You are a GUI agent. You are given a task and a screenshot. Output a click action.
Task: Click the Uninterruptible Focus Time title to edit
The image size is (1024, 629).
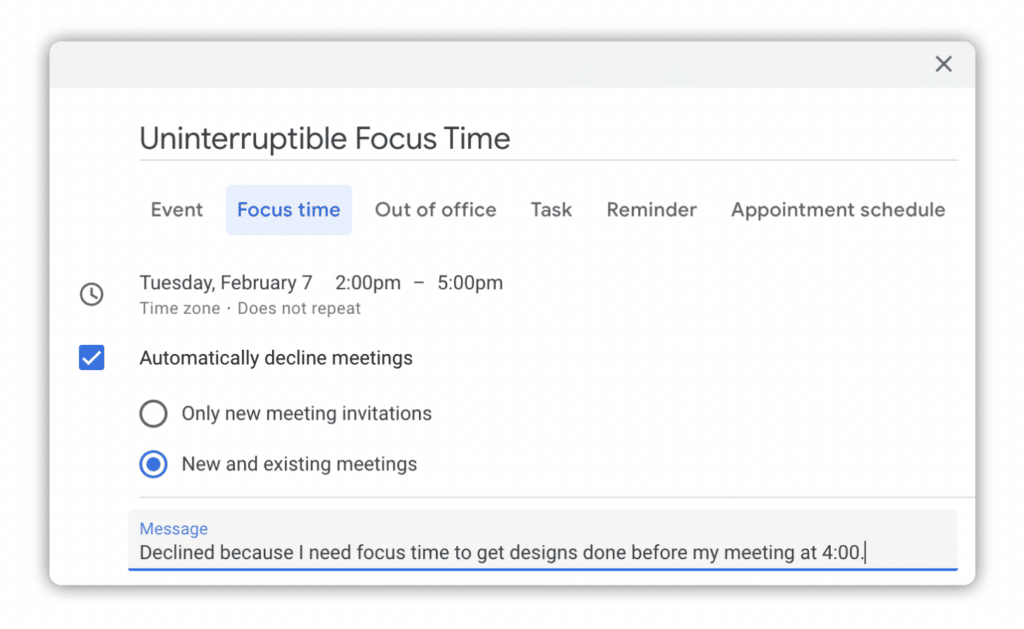[x=325, y=139]
